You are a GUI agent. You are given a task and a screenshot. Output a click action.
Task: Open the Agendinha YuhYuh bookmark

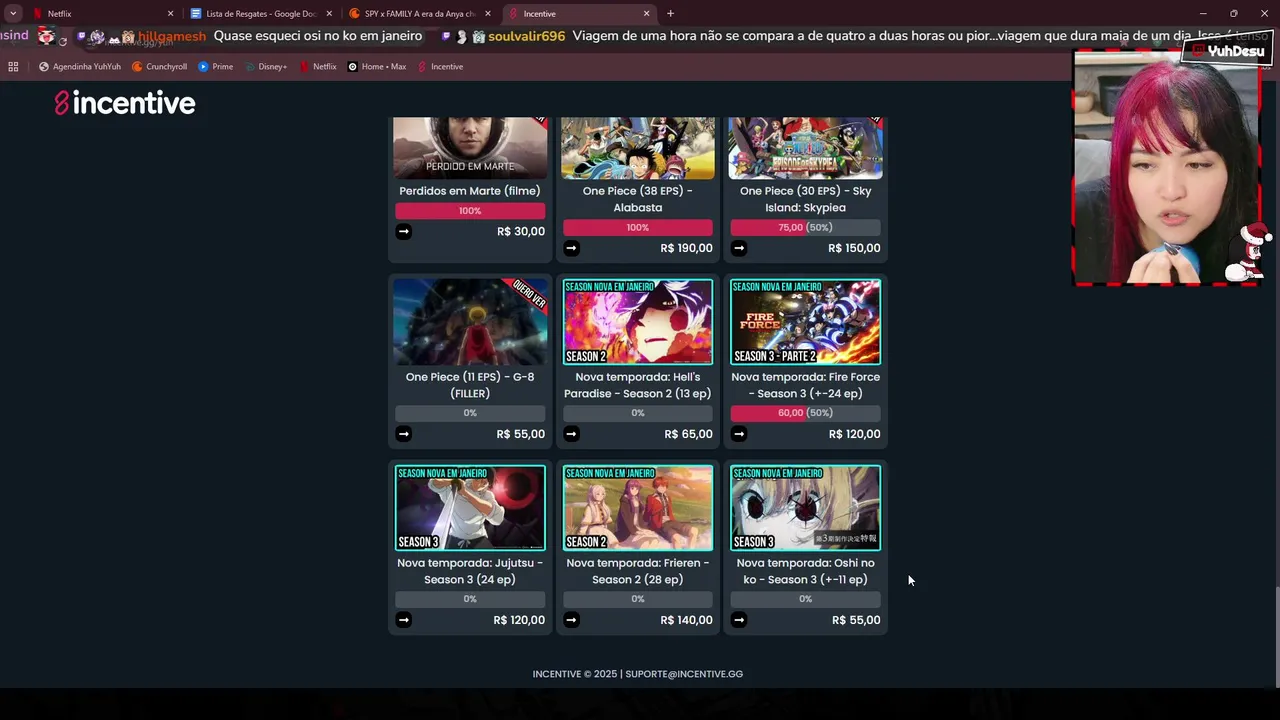80,66
